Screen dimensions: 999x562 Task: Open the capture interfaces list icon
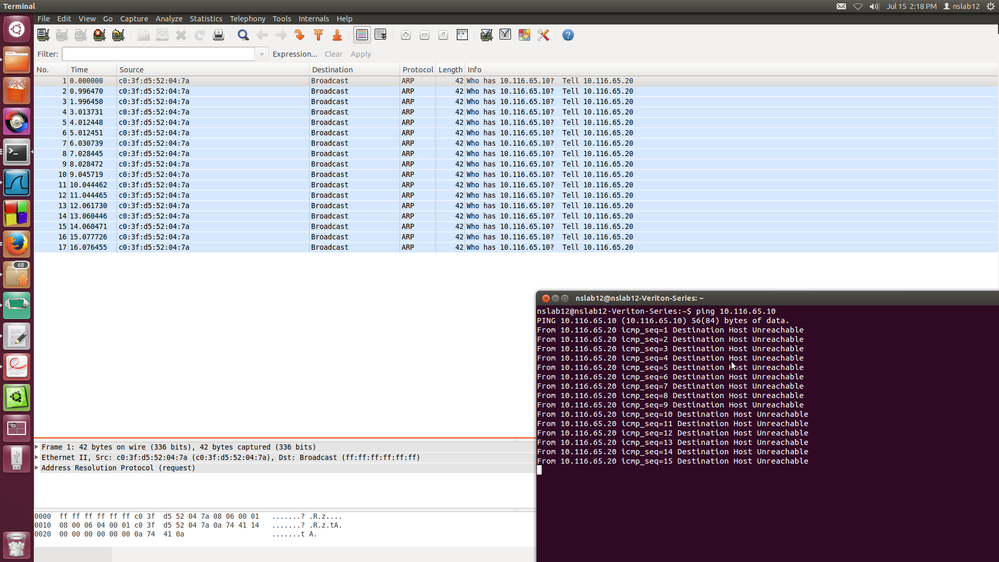(x=43, y=35)
